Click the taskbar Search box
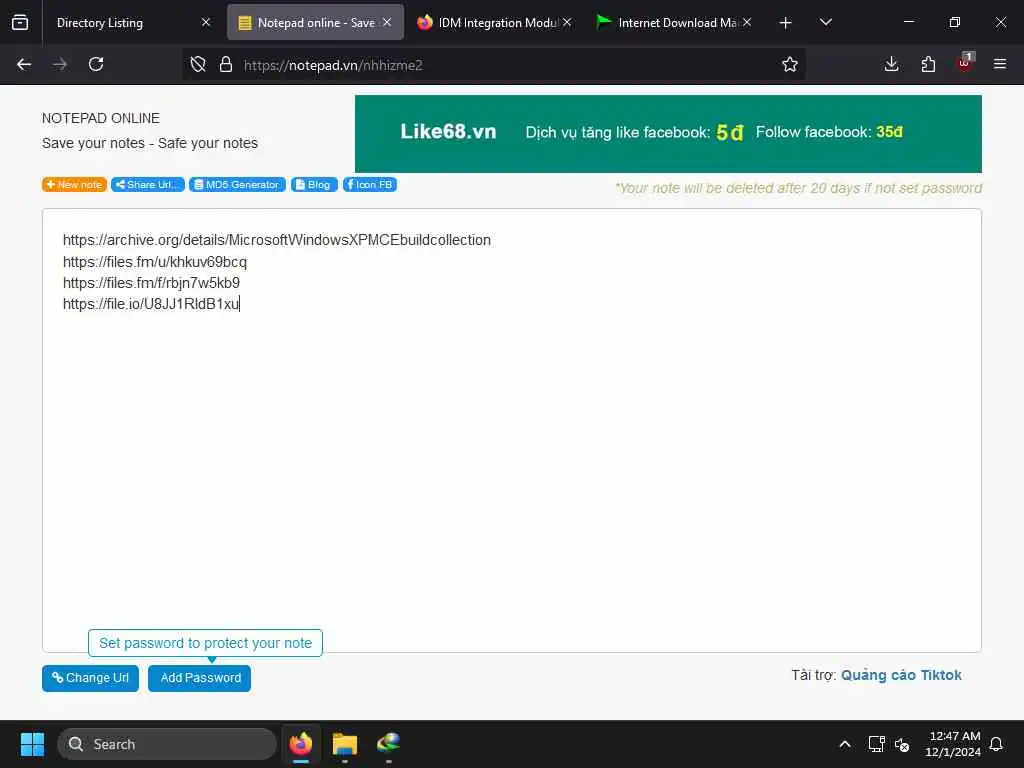Viewport: 1024px width, 768px height. coord(167,744)
